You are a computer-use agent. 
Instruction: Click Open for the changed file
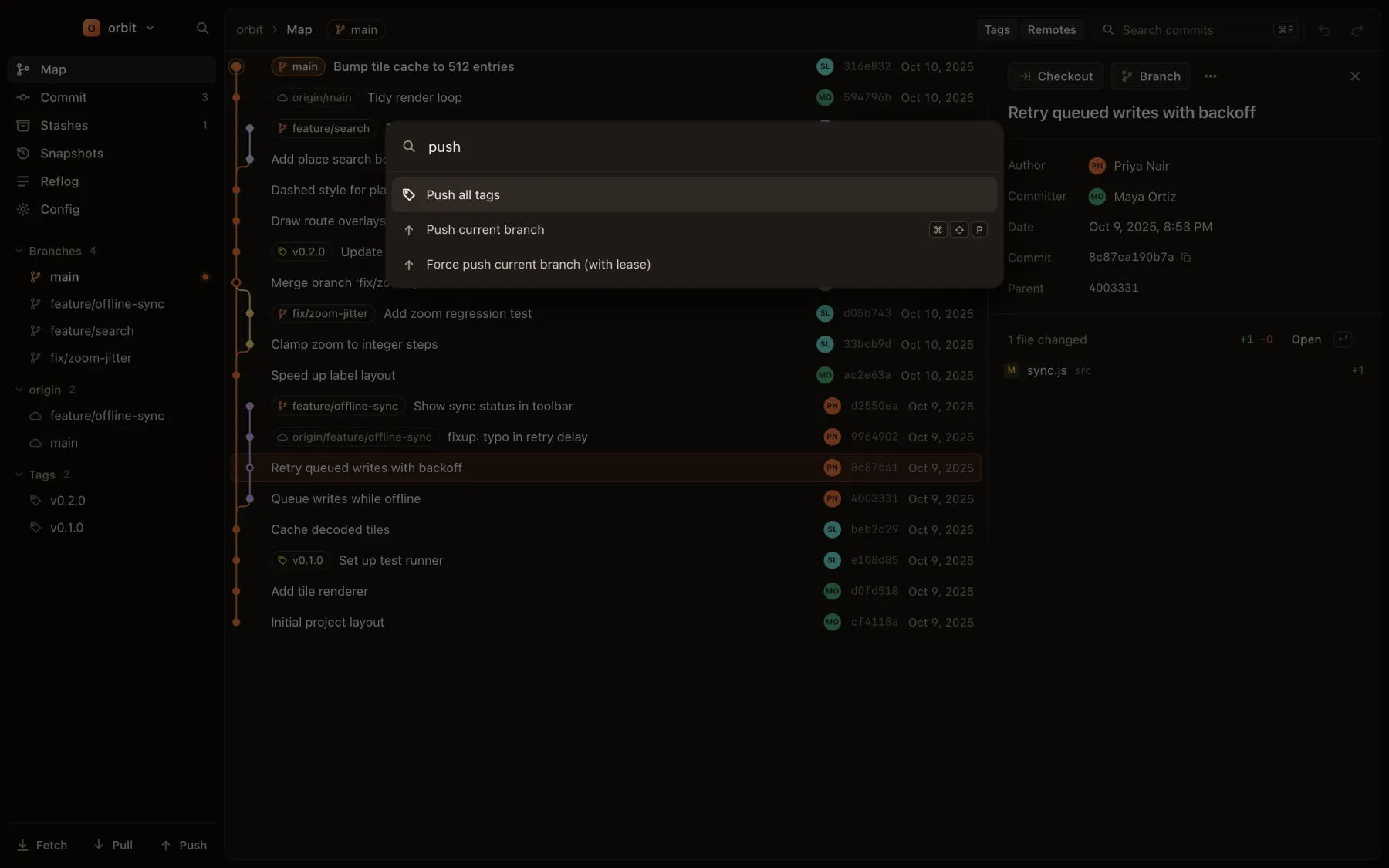pos(1306,339)
